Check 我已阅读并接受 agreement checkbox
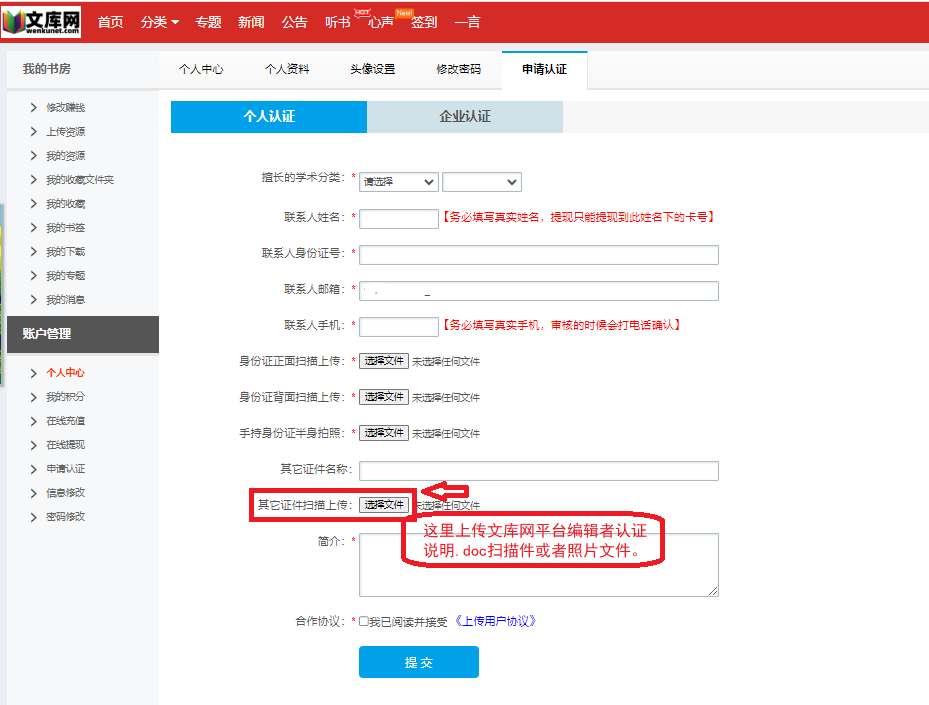The height and width of the screenshot is (705, 929). tap(364, 621)
